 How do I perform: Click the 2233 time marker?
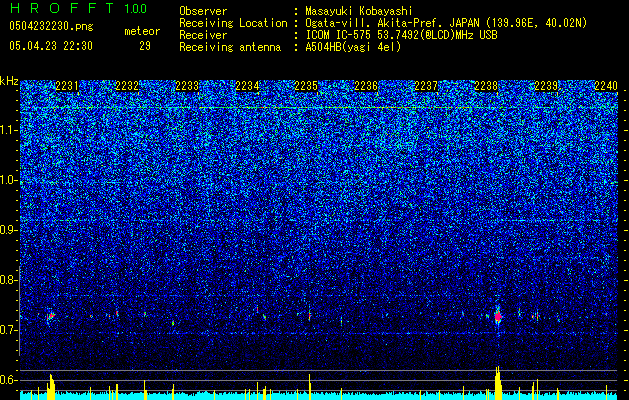pos(187,86)
